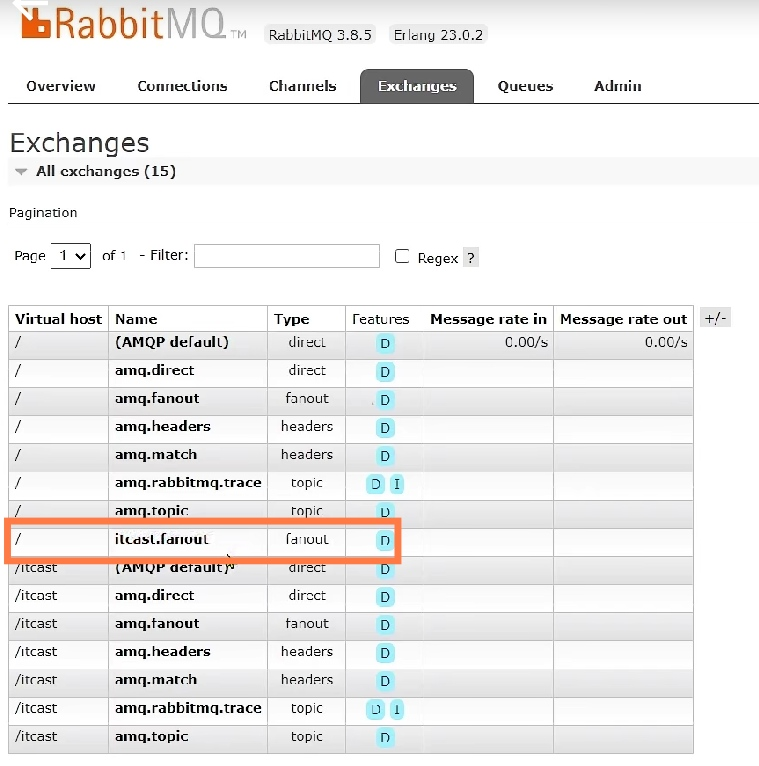
Task: Click D badge of / vhost amq.fanout
Action: pyautogui.click(x=385, y=400)
